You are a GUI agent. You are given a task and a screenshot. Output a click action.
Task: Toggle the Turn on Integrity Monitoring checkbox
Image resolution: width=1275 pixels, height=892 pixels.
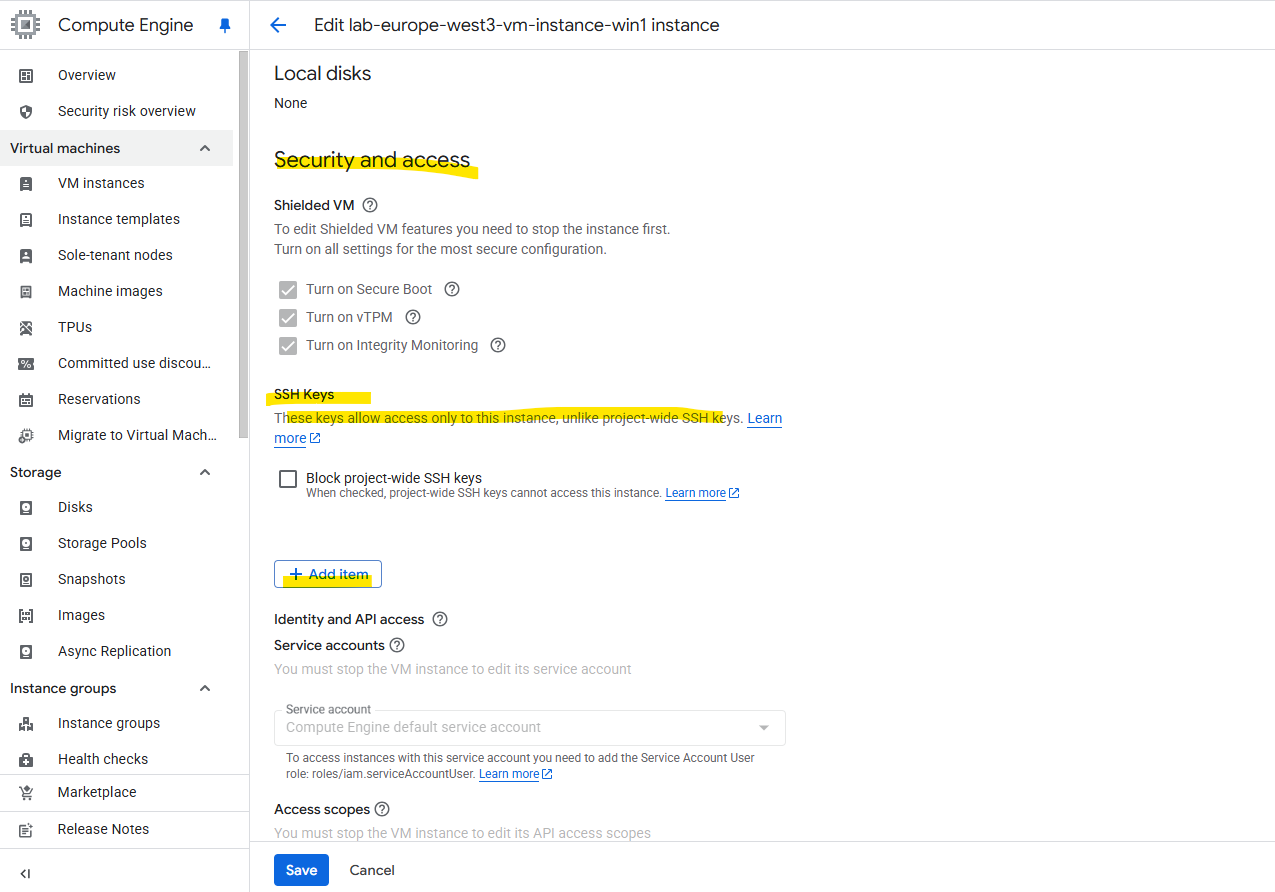(288, 346)
